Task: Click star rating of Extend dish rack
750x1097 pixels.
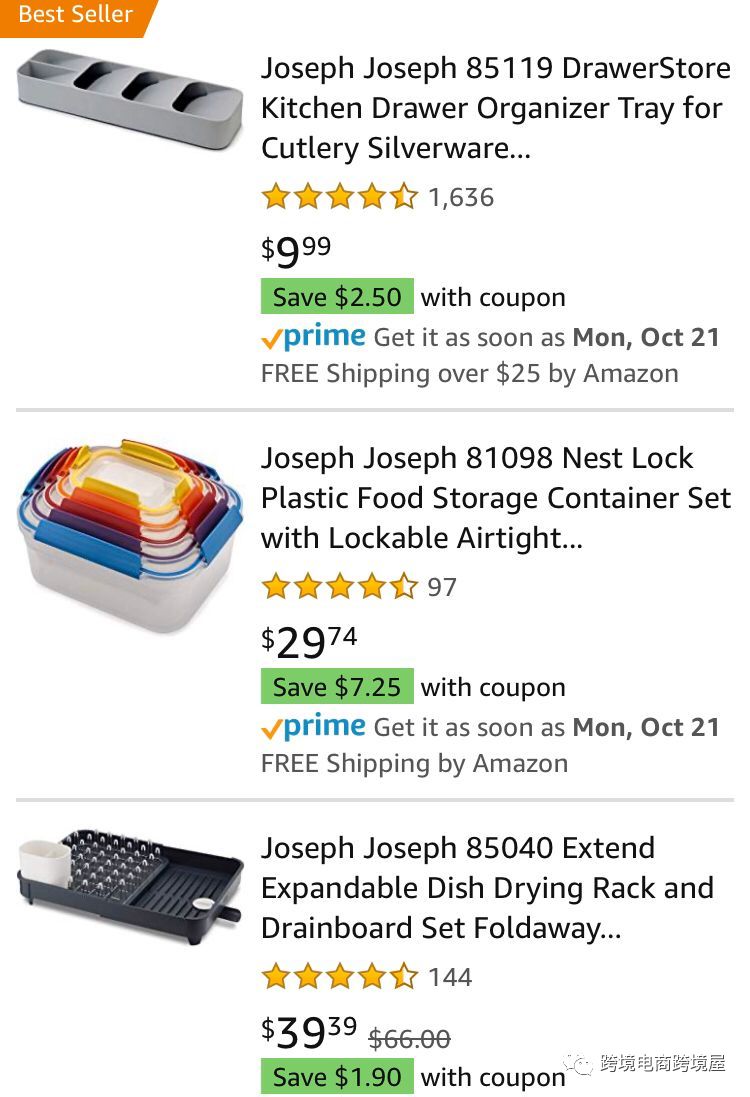Action: click(x=340, y=977)
